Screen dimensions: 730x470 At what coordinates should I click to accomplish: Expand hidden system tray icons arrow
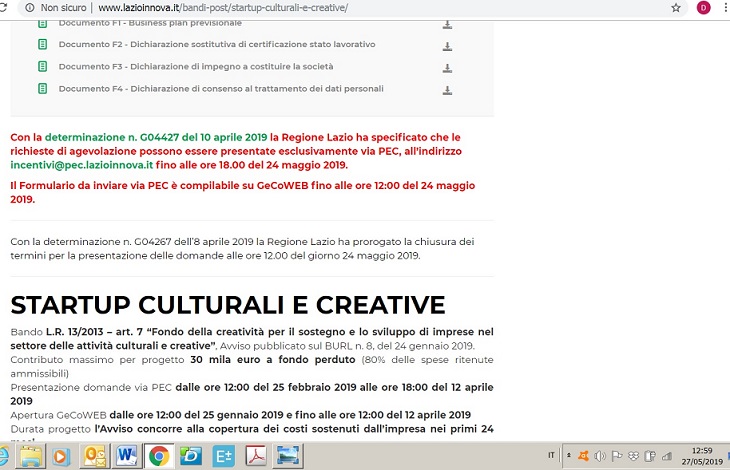(x=566, y=456)
